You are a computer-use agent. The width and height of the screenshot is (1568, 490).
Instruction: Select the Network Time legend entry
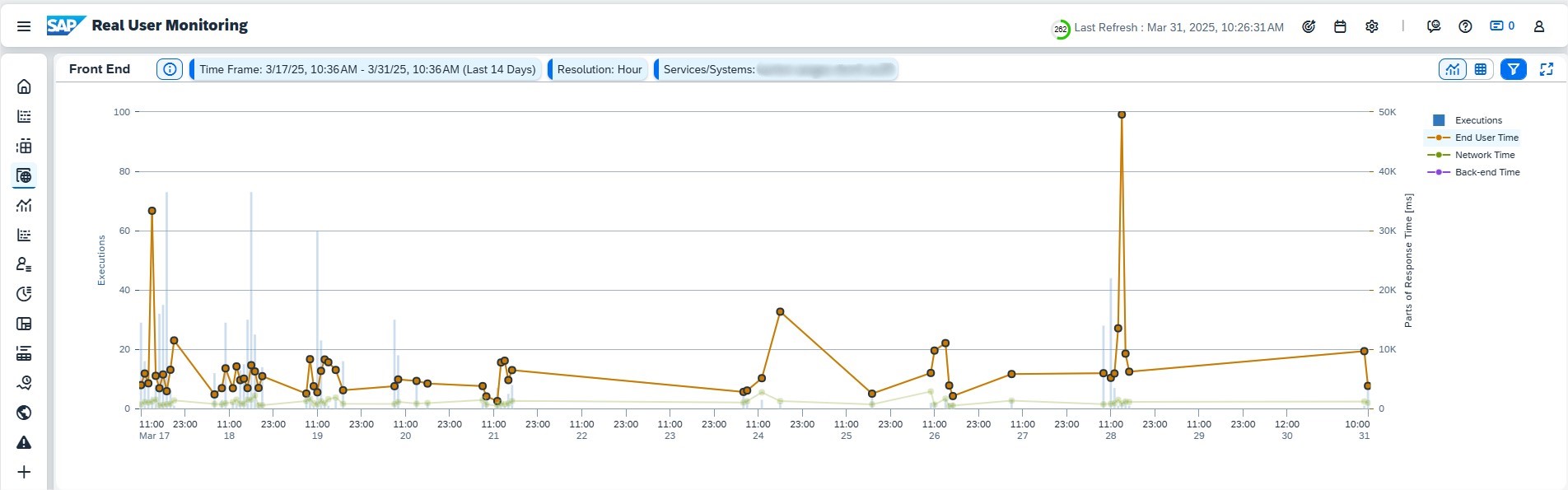pos(1484,155)
